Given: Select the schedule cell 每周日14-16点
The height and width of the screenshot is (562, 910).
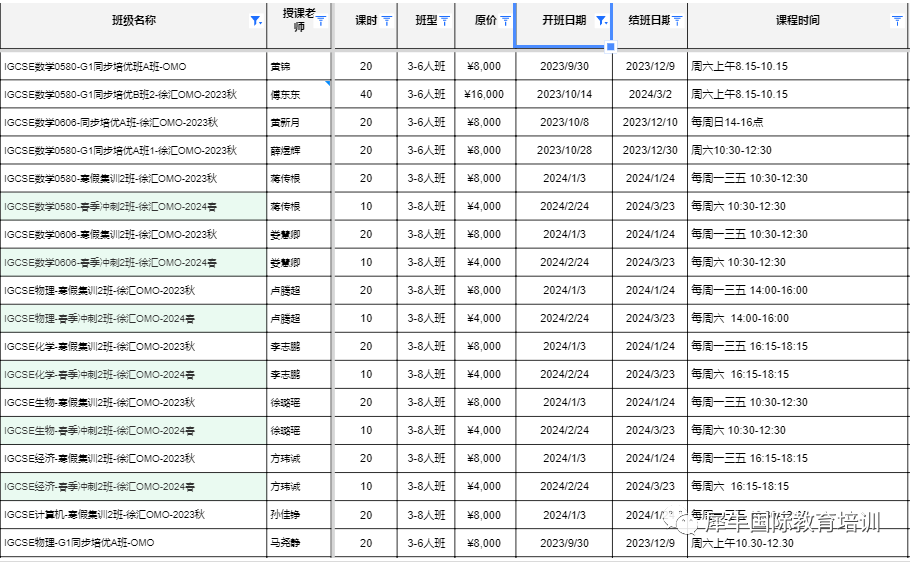Looking at the screenshot, I should pyautogui.click(x=799, y=122).
